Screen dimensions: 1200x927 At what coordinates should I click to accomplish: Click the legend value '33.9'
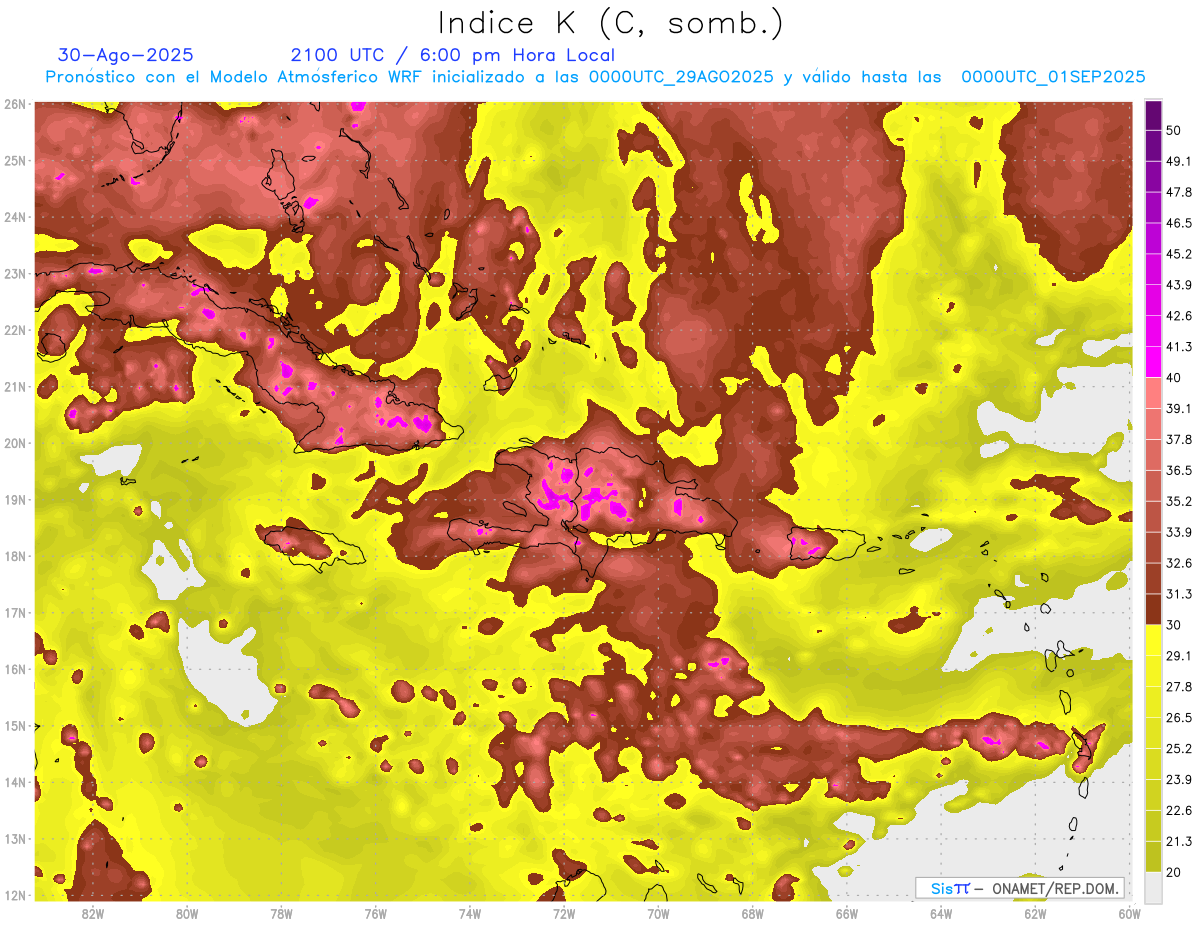[1178, 532]
